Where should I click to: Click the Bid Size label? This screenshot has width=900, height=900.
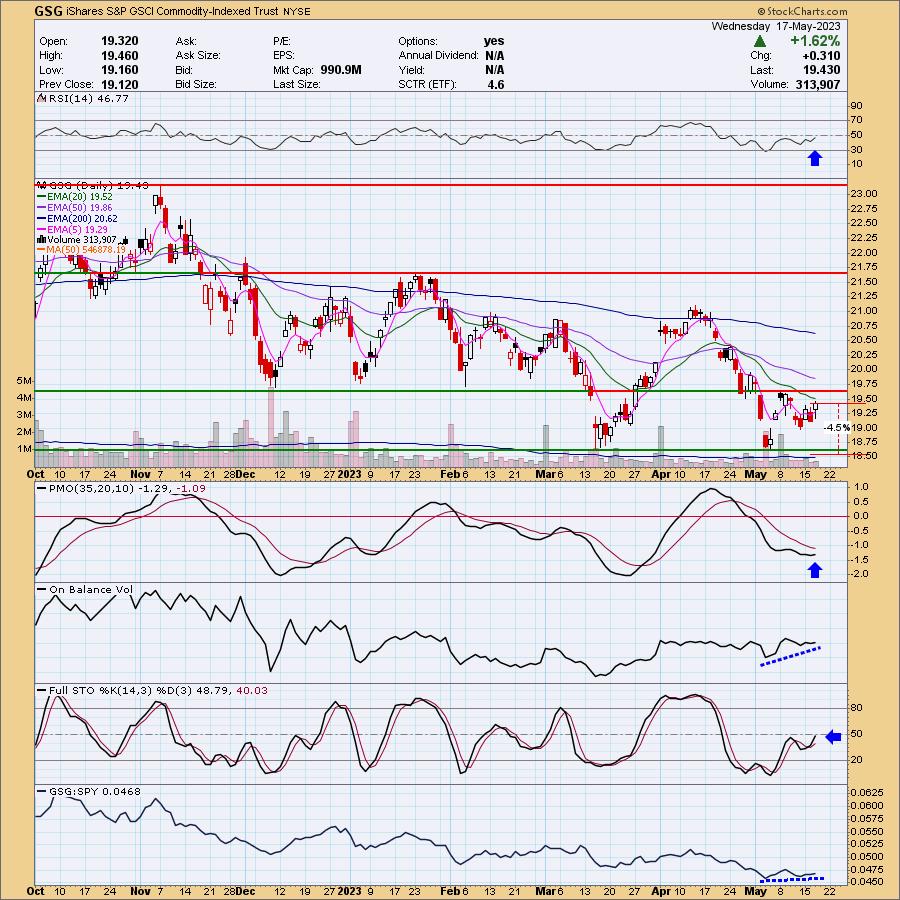point(196,84)
